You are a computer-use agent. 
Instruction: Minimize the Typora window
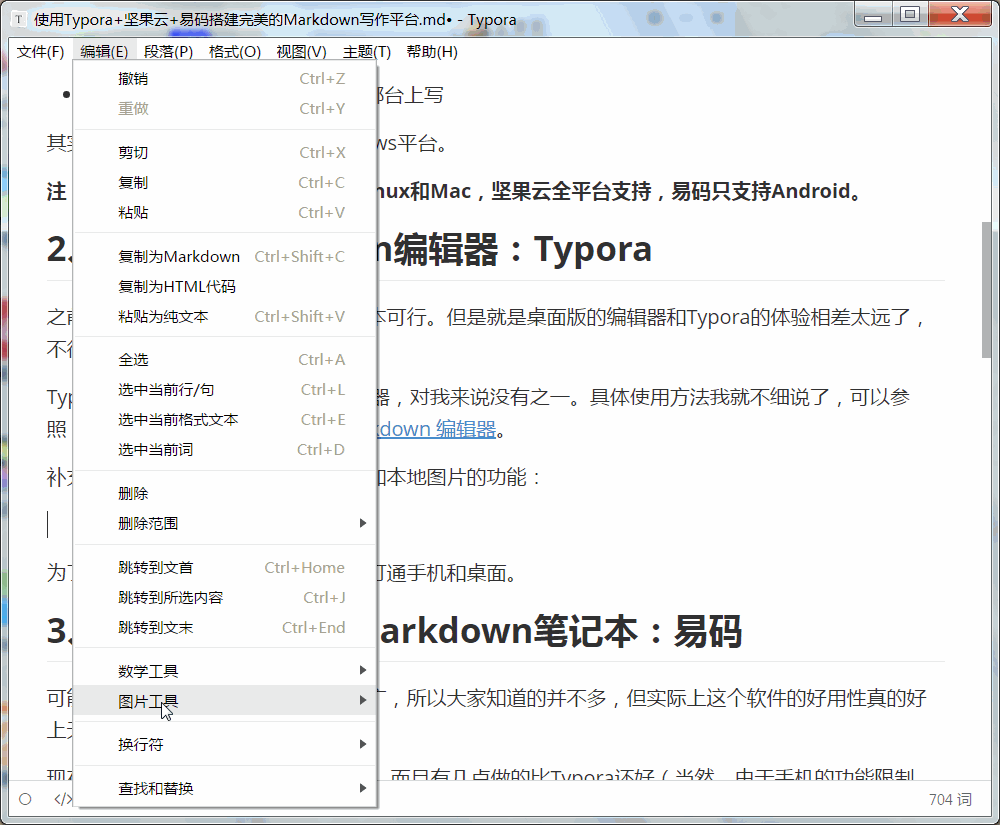pos(873,15)
